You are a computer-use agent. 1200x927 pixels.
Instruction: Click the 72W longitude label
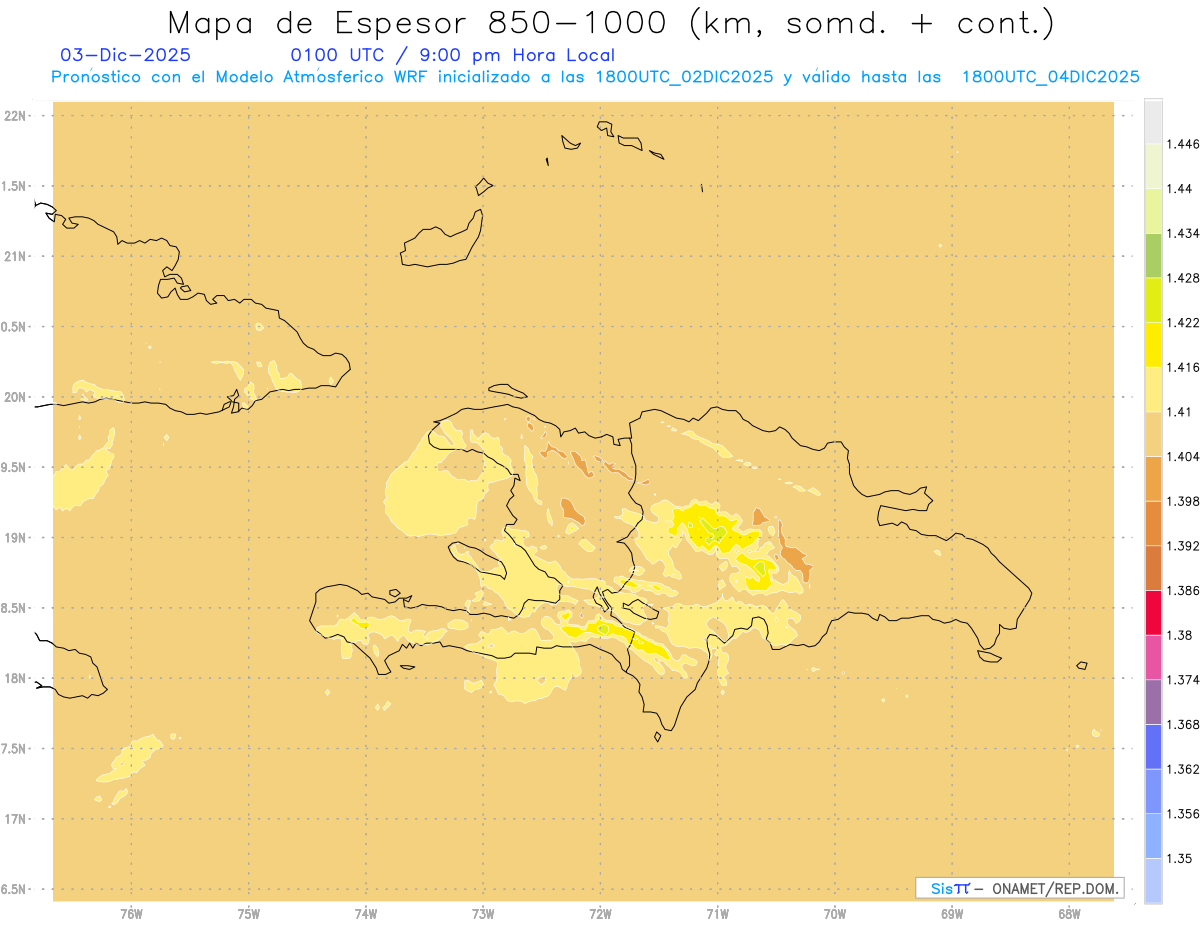pyautogui.click(x=600, y=913)
